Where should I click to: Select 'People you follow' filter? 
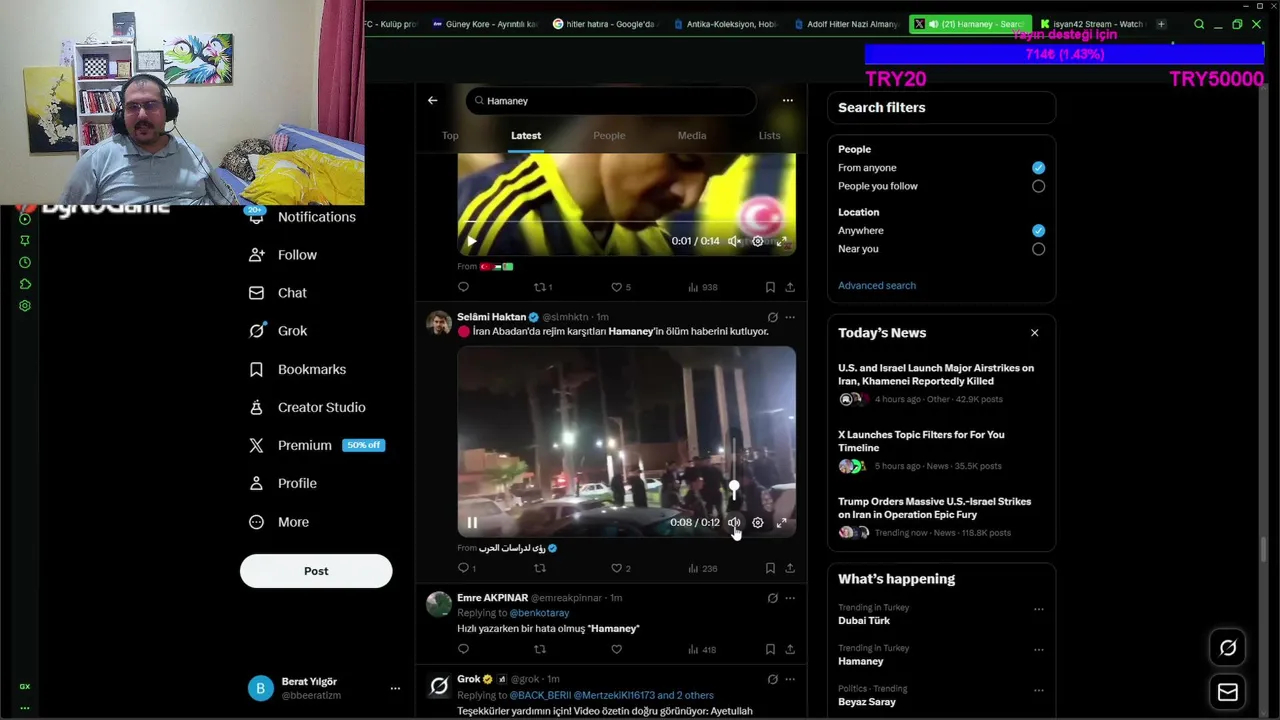coord(1038,186)
